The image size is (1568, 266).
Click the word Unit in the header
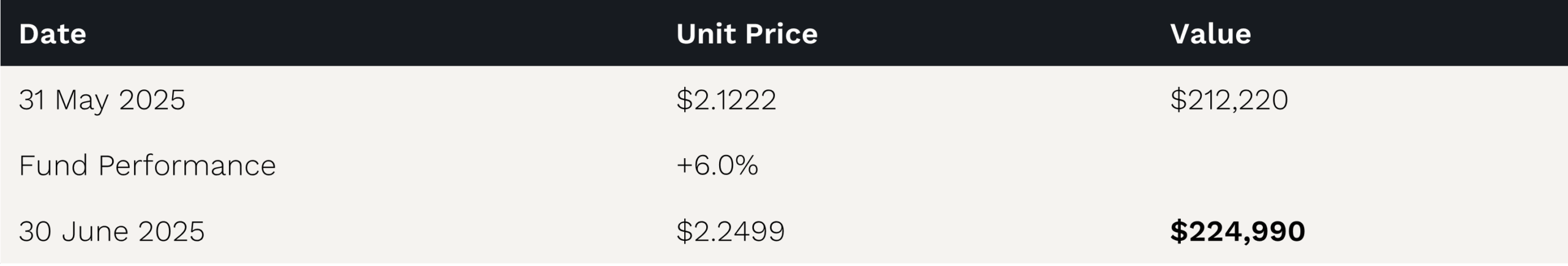click(706, 34)
